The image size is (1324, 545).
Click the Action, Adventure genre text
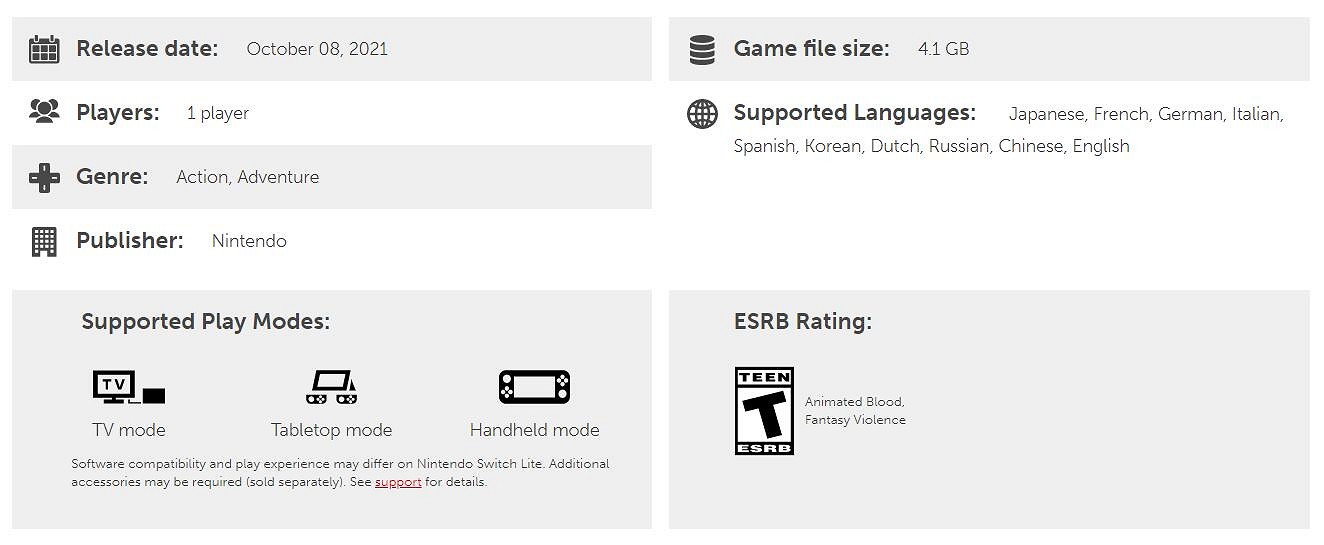pos(248,177)
